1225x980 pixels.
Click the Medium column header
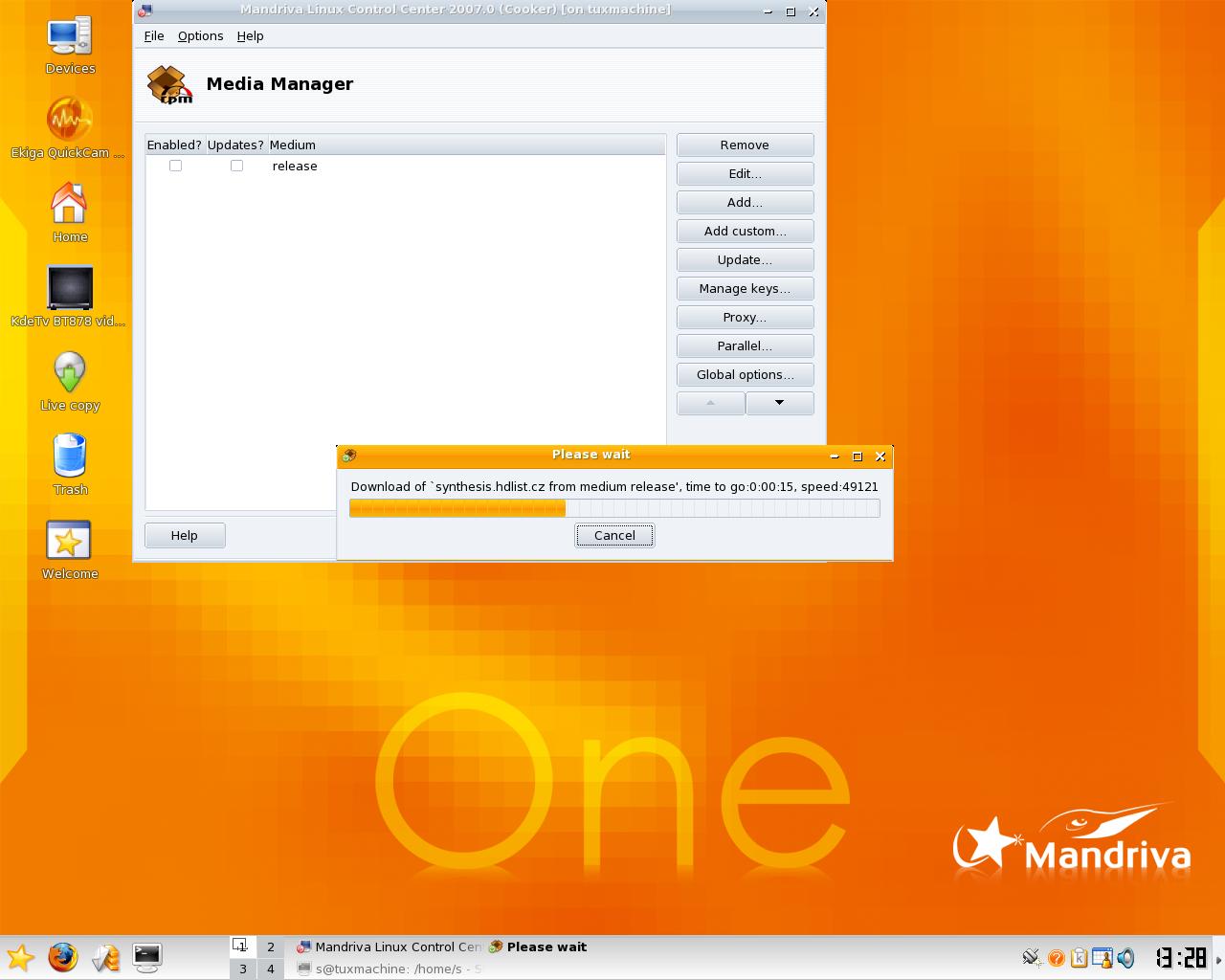tap(466, 145)
